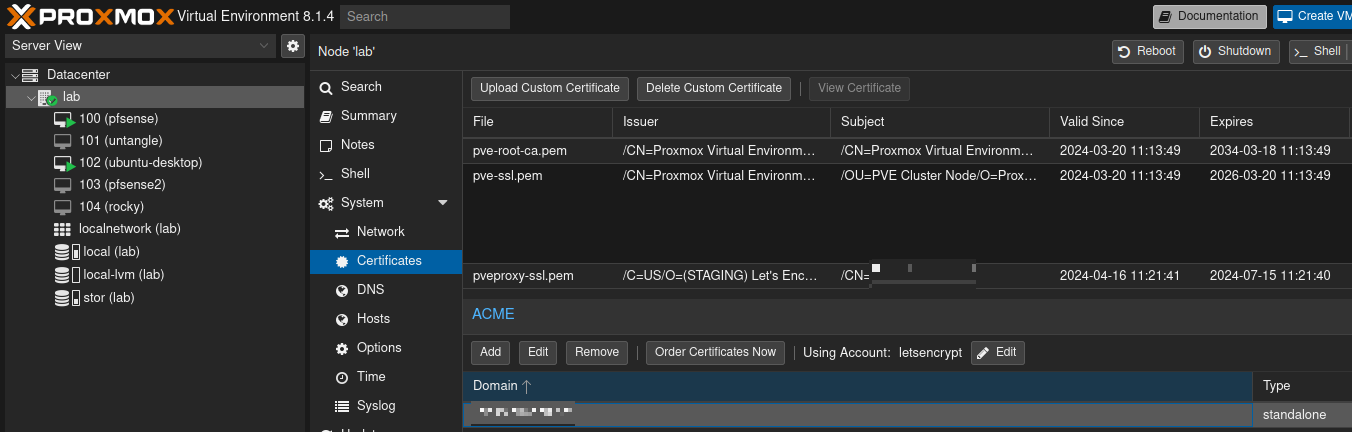Select the Datacenter server icon
The height and width of the screenshot is (432, 1352).
[30, 75]
